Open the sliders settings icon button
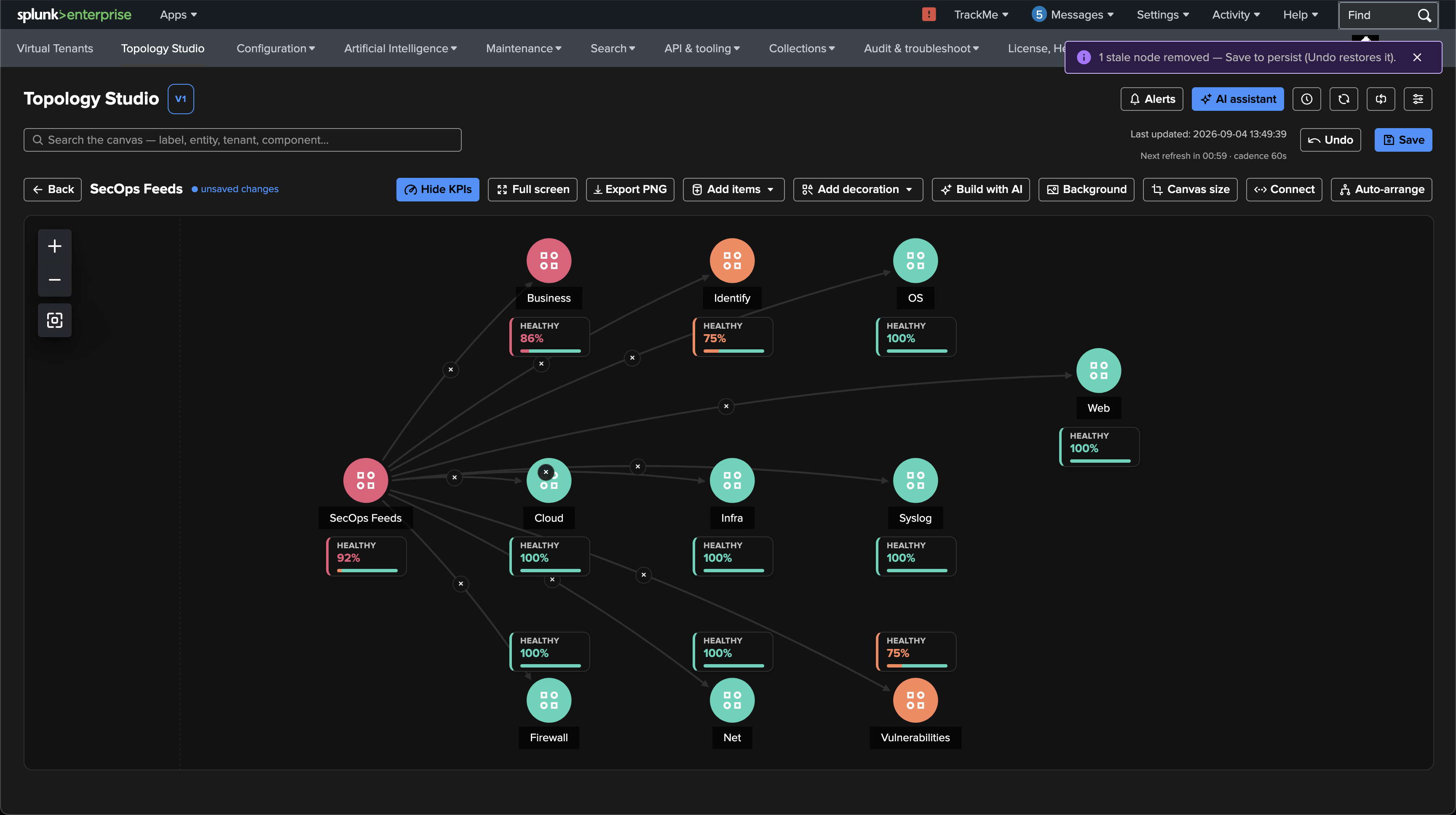The width and height of the screenshot is (1456, 815). 1418,99
